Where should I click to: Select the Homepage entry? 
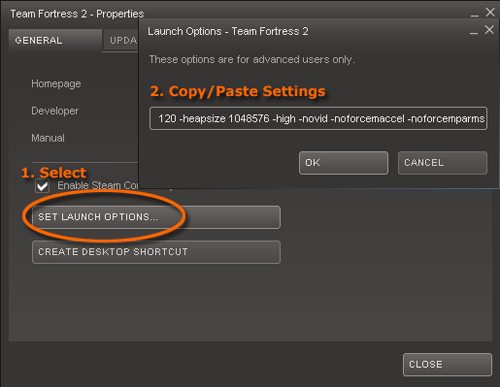56,84
